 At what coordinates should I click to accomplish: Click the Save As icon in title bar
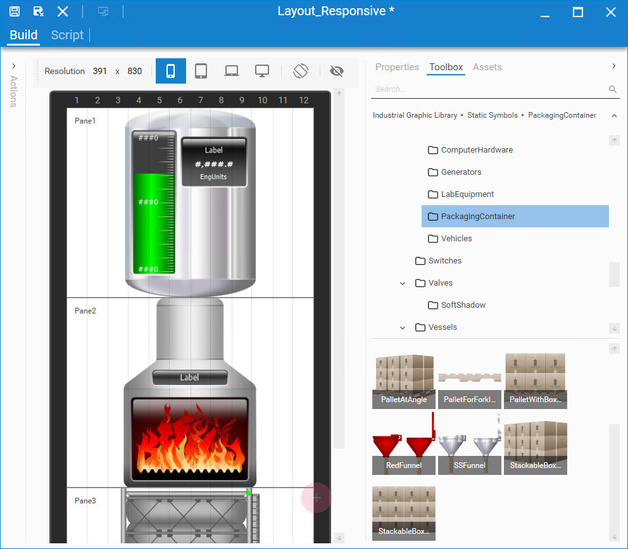tap(38, 12)
